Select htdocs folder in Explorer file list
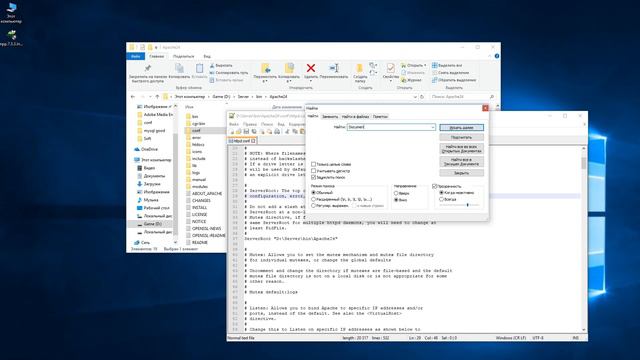This screenshot has height=360, width=640. pyautogui.click(x=198, y=144)
